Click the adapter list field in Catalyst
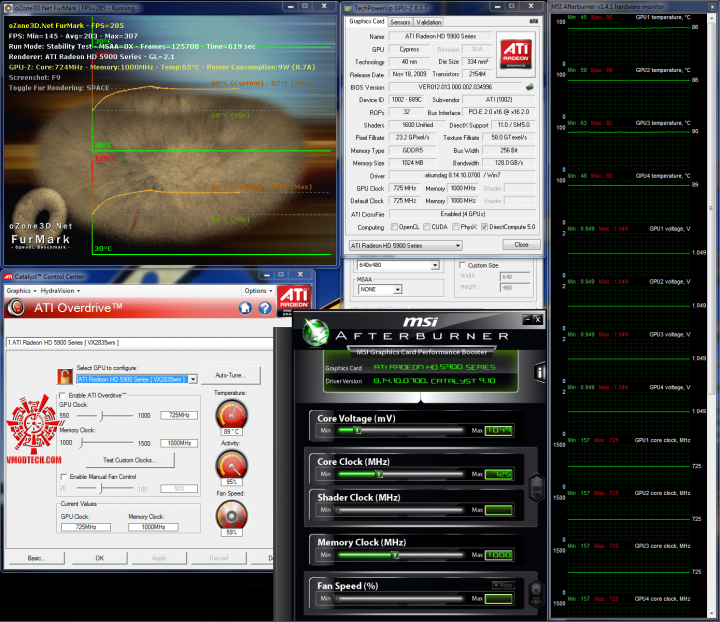This screenshot has width=720, height=622. pos(139,342)
